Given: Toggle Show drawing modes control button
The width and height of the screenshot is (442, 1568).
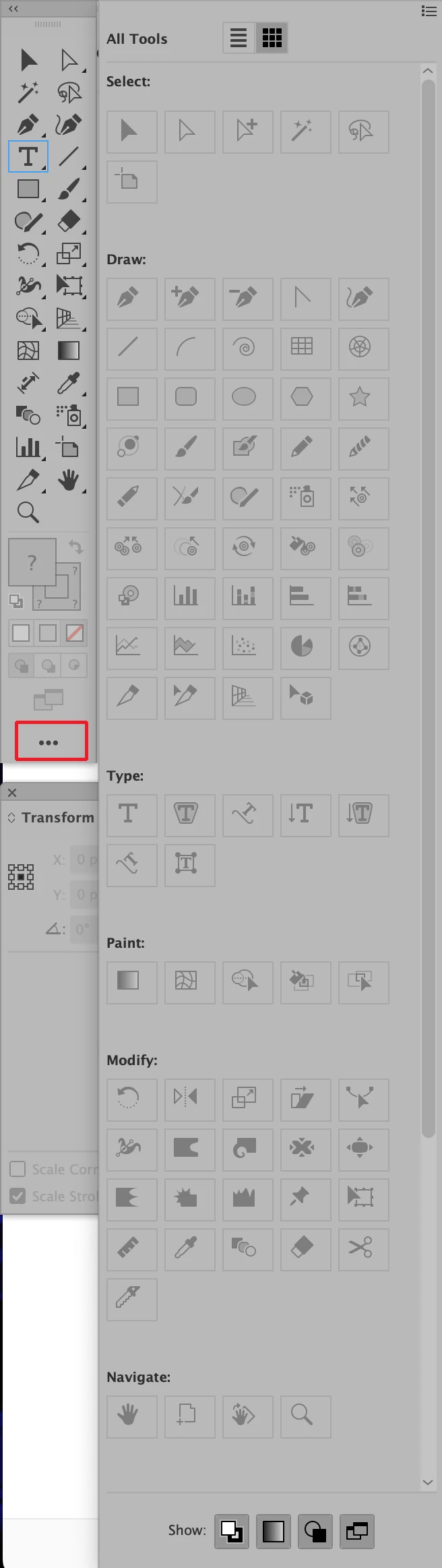Looking at the screenshot, I should [x=315, y=1532].
